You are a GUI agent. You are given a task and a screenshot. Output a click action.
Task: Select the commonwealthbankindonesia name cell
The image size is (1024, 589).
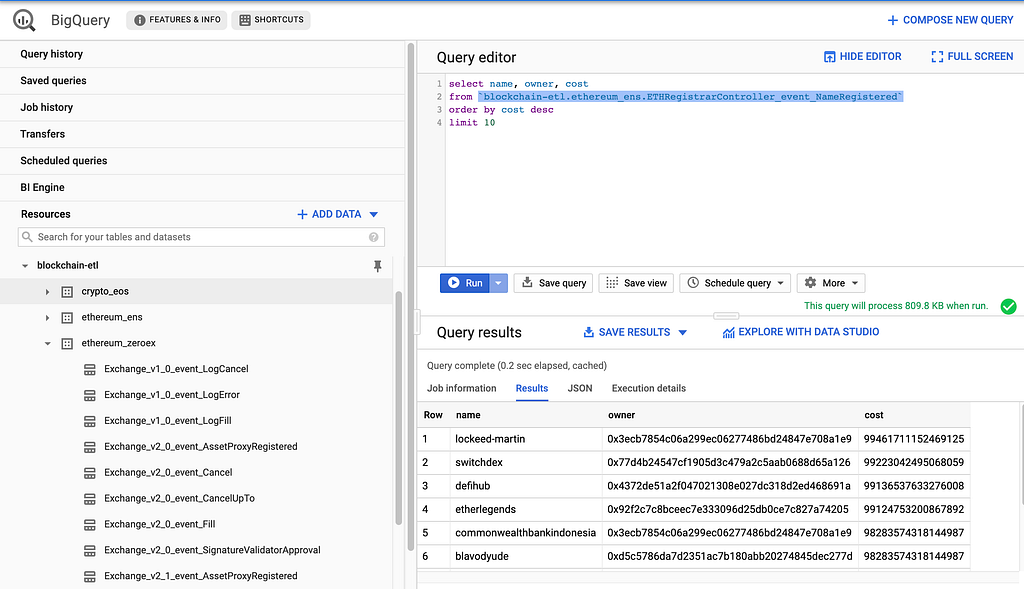click(x=526, y=533)
